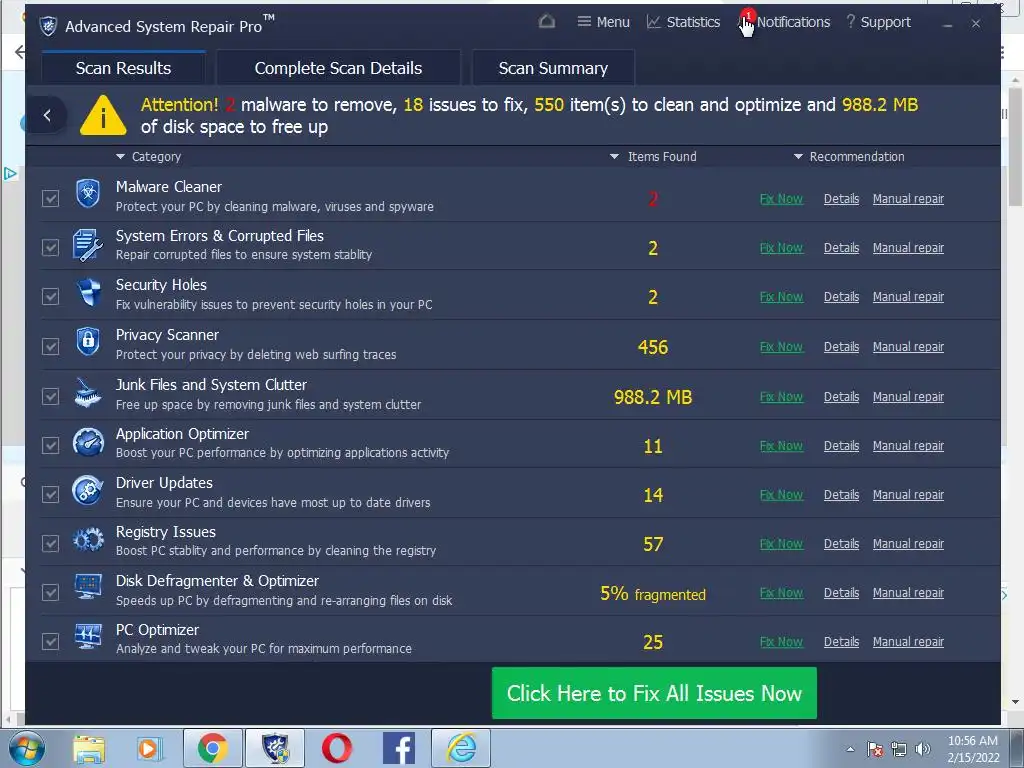Click the Junk Files broom icon
Image resolution: width=1024 pixels, height=768 pixels.
[88, 392]
